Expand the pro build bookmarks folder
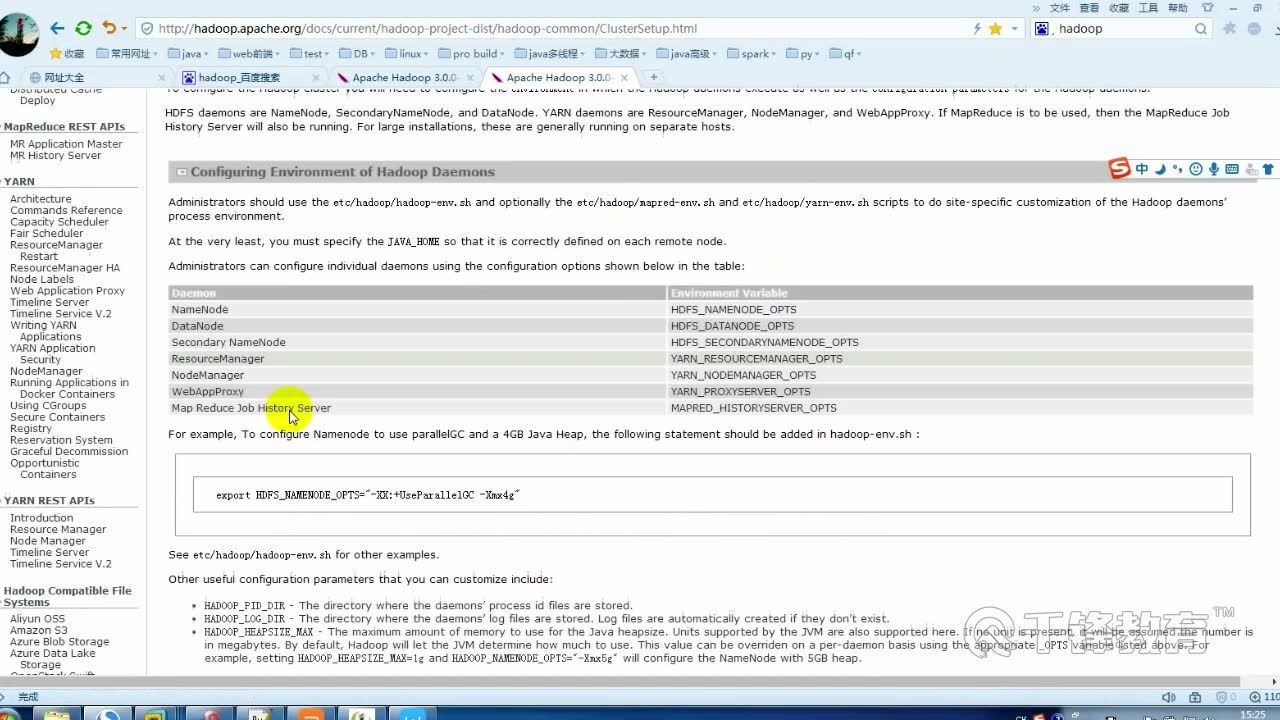 (x=473, y=54)
